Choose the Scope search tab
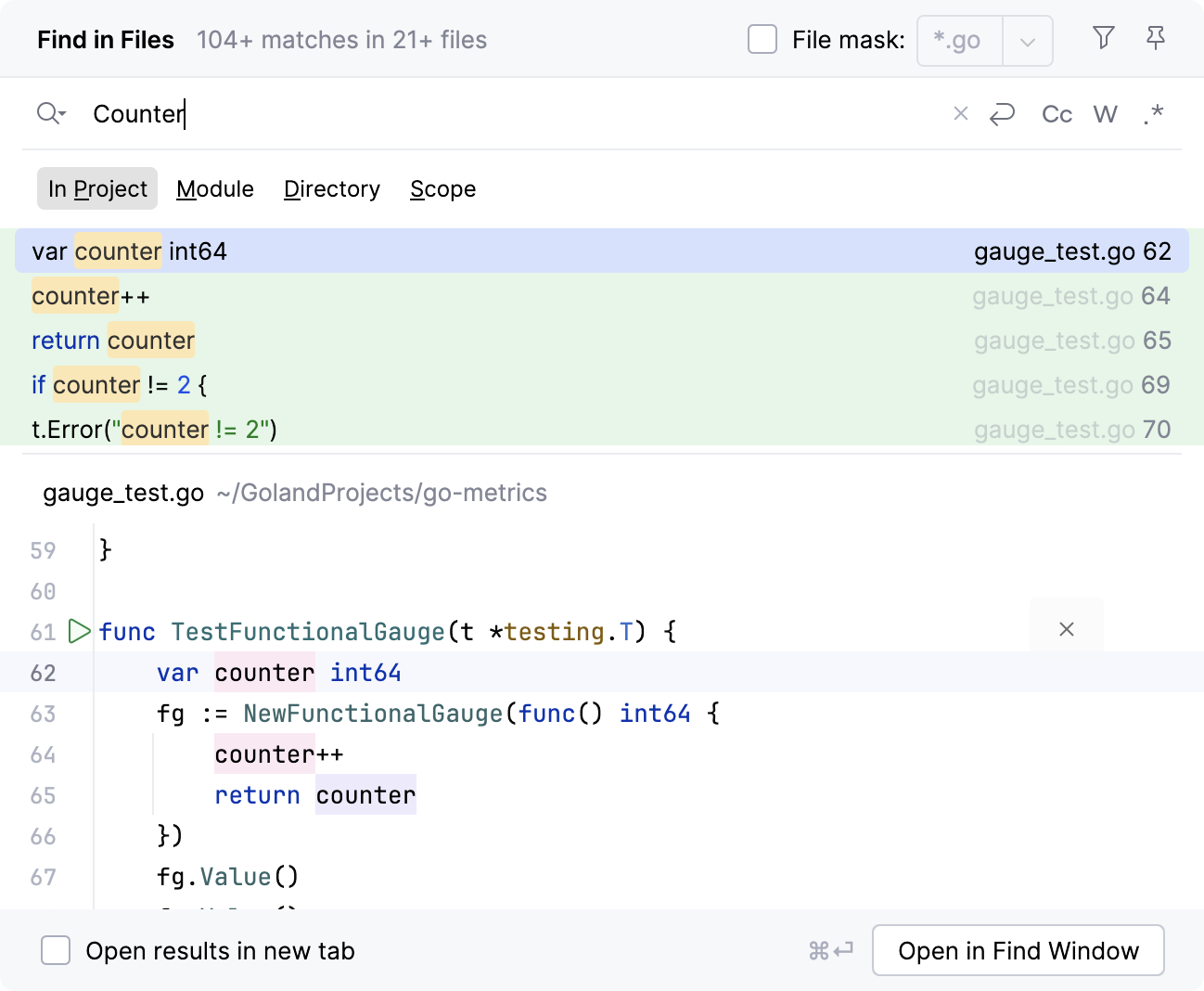Viewport: 1204px width, 991px height. click(x=442, y=189)
